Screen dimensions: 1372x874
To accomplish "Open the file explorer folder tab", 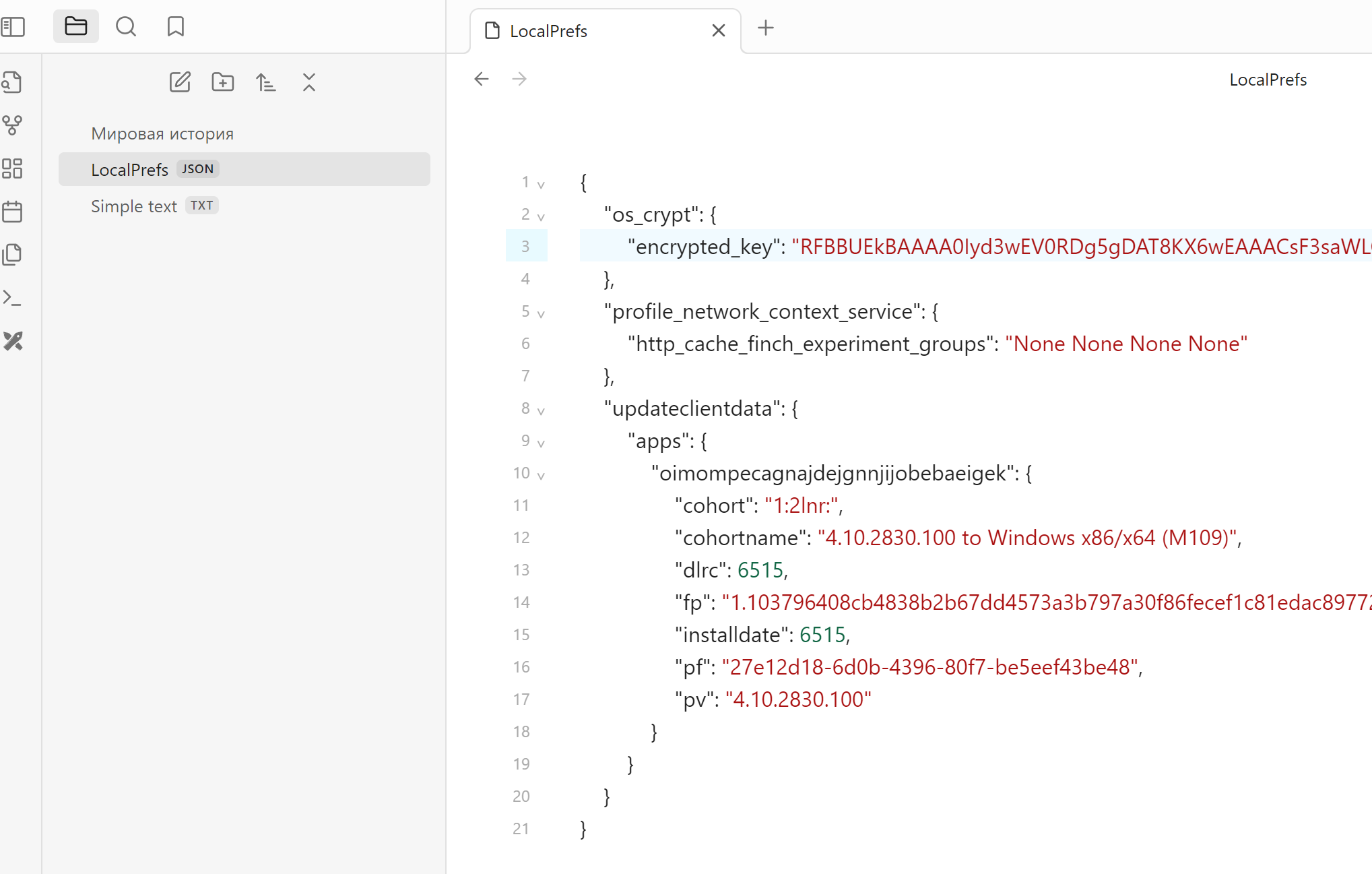I will pos(75,27).
